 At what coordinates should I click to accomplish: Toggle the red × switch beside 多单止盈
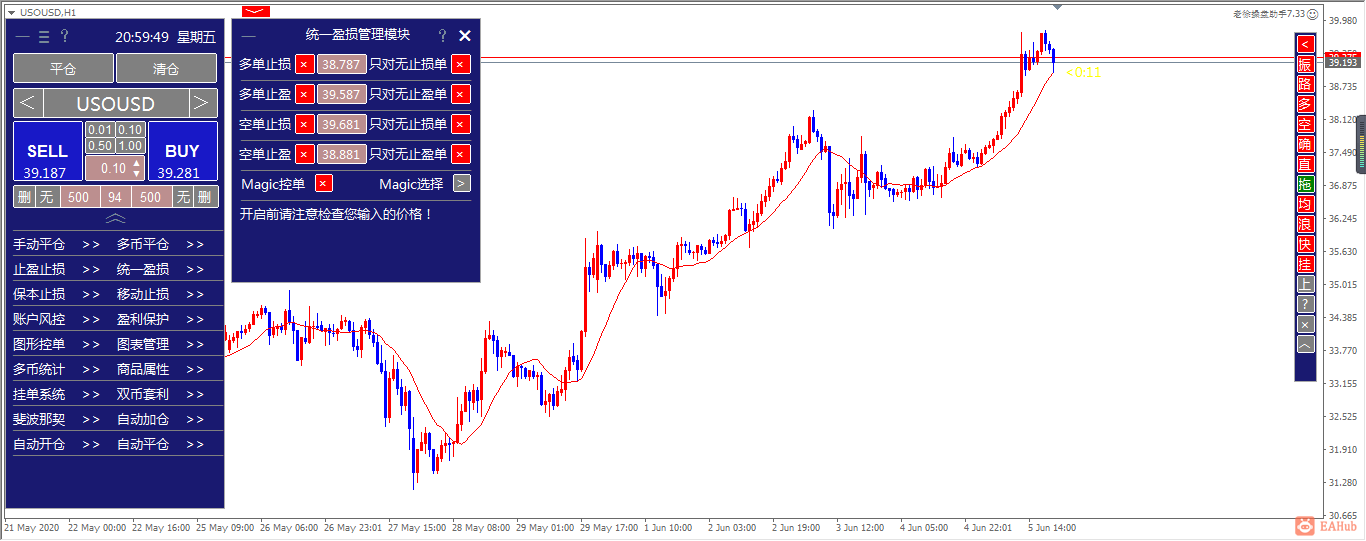pos(305,95)
